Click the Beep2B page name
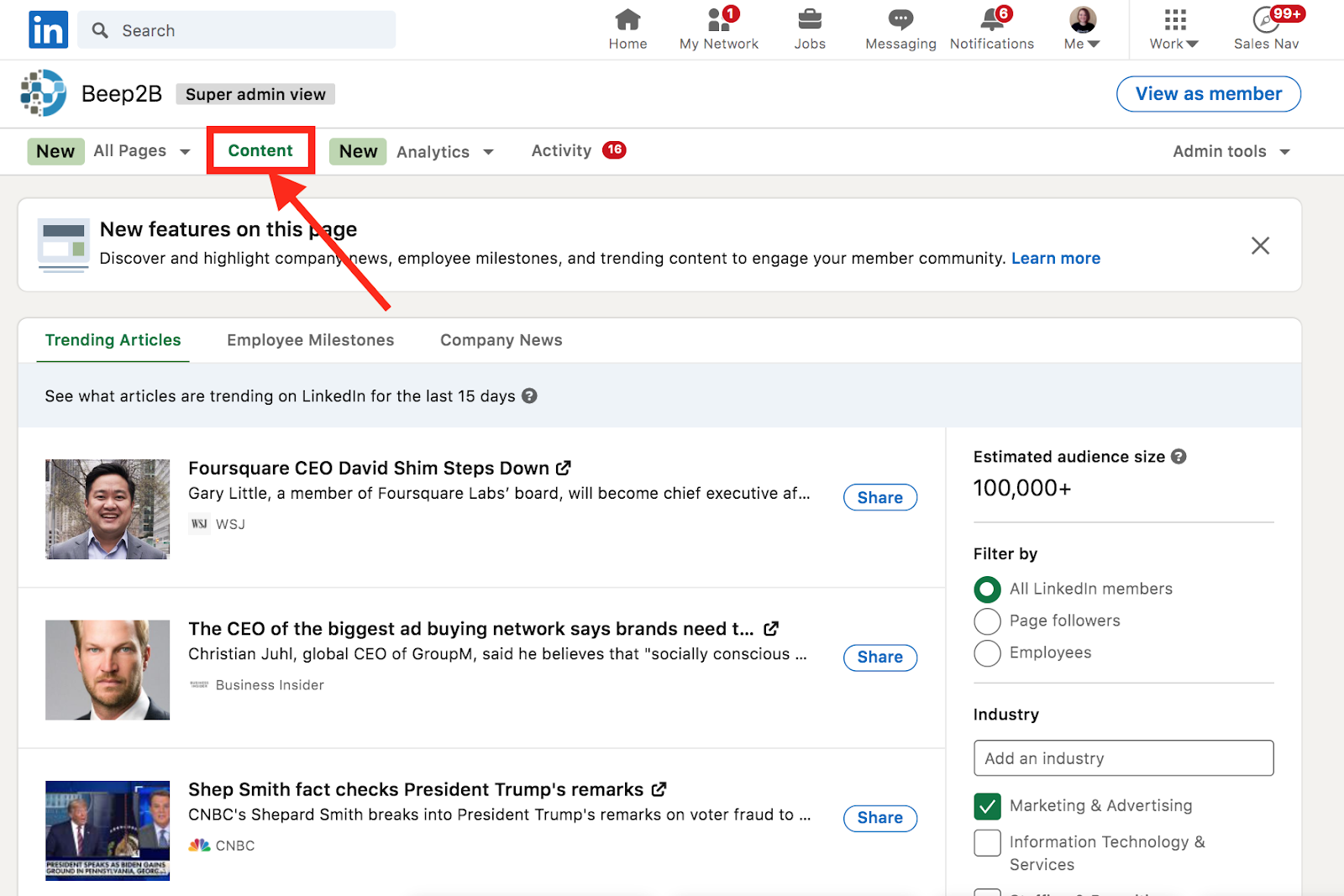This screenshot has height=896, width=1344. click(x=122, y=94)
